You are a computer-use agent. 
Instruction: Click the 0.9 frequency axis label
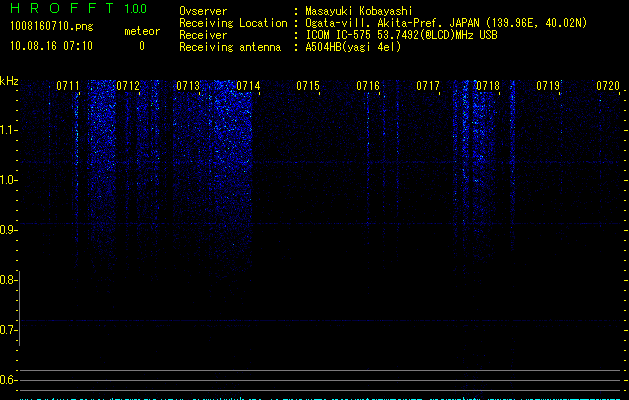8,230
